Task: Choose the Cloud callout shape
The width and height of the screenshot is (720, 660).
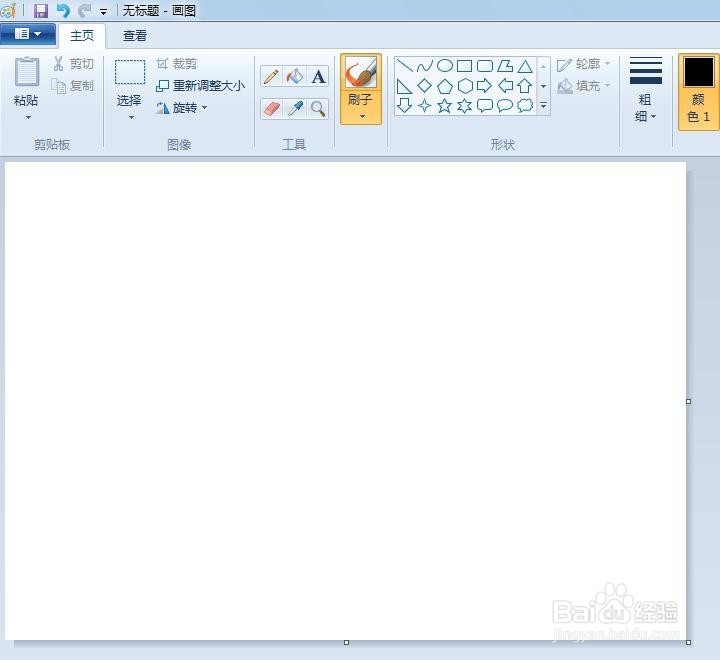Action: [x=525, y=106]
